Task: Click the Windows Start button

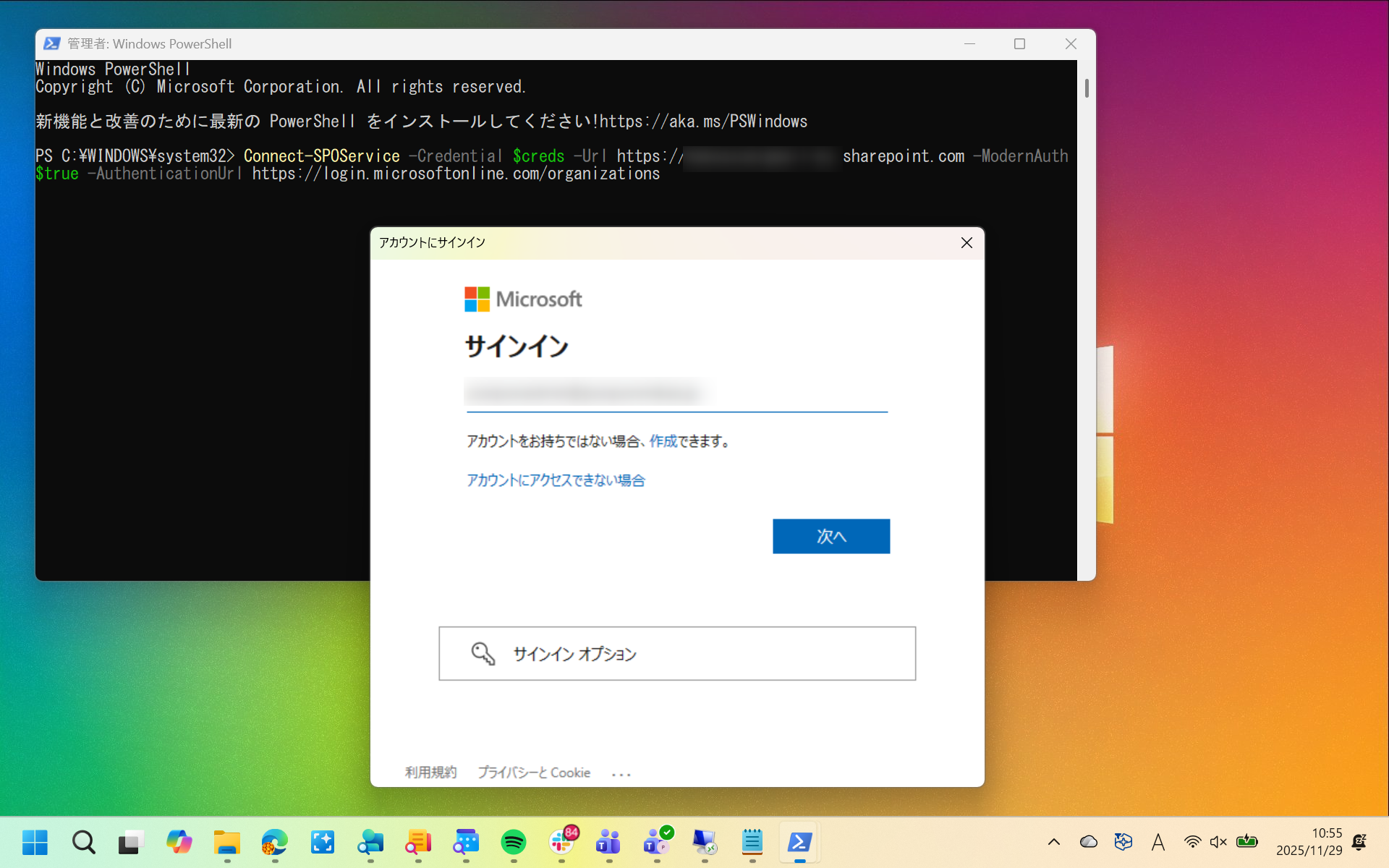Action: coord(35,842)
